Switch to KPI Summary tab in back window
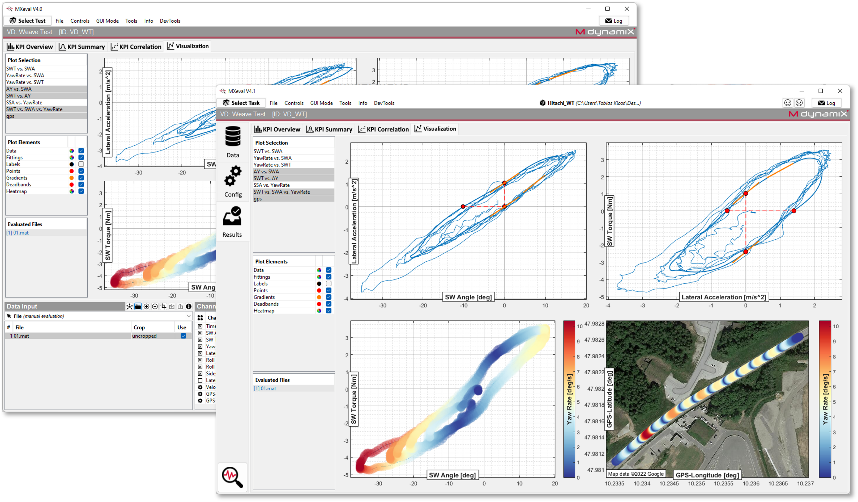The image size is (858, 502). (x=82, y=47)
